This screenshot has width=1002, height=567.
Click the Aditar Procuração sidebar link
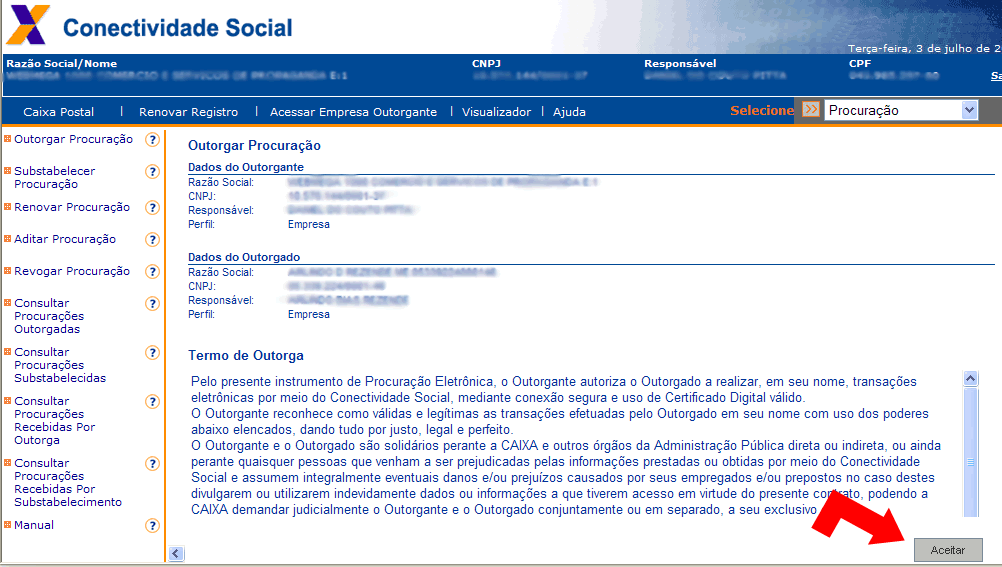click(65, 239)
